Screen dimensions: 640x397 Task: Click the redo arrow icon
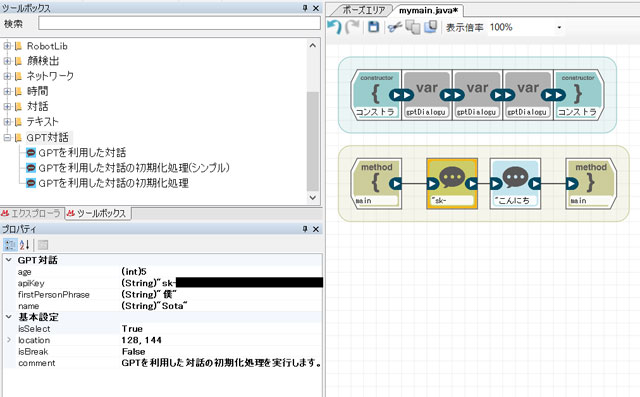click(x=352, y=27)
